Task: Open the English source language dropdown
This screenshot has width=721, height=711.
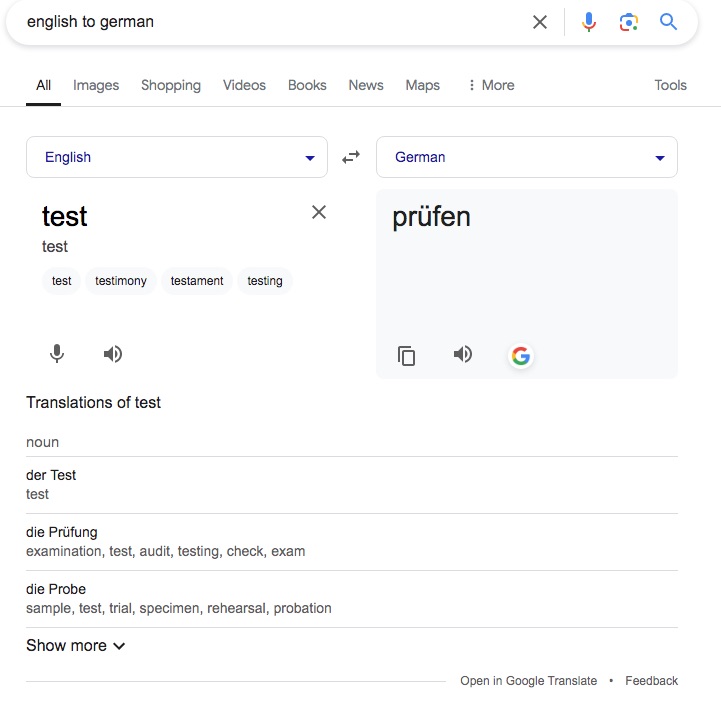Action: click(x=177, y=157)
